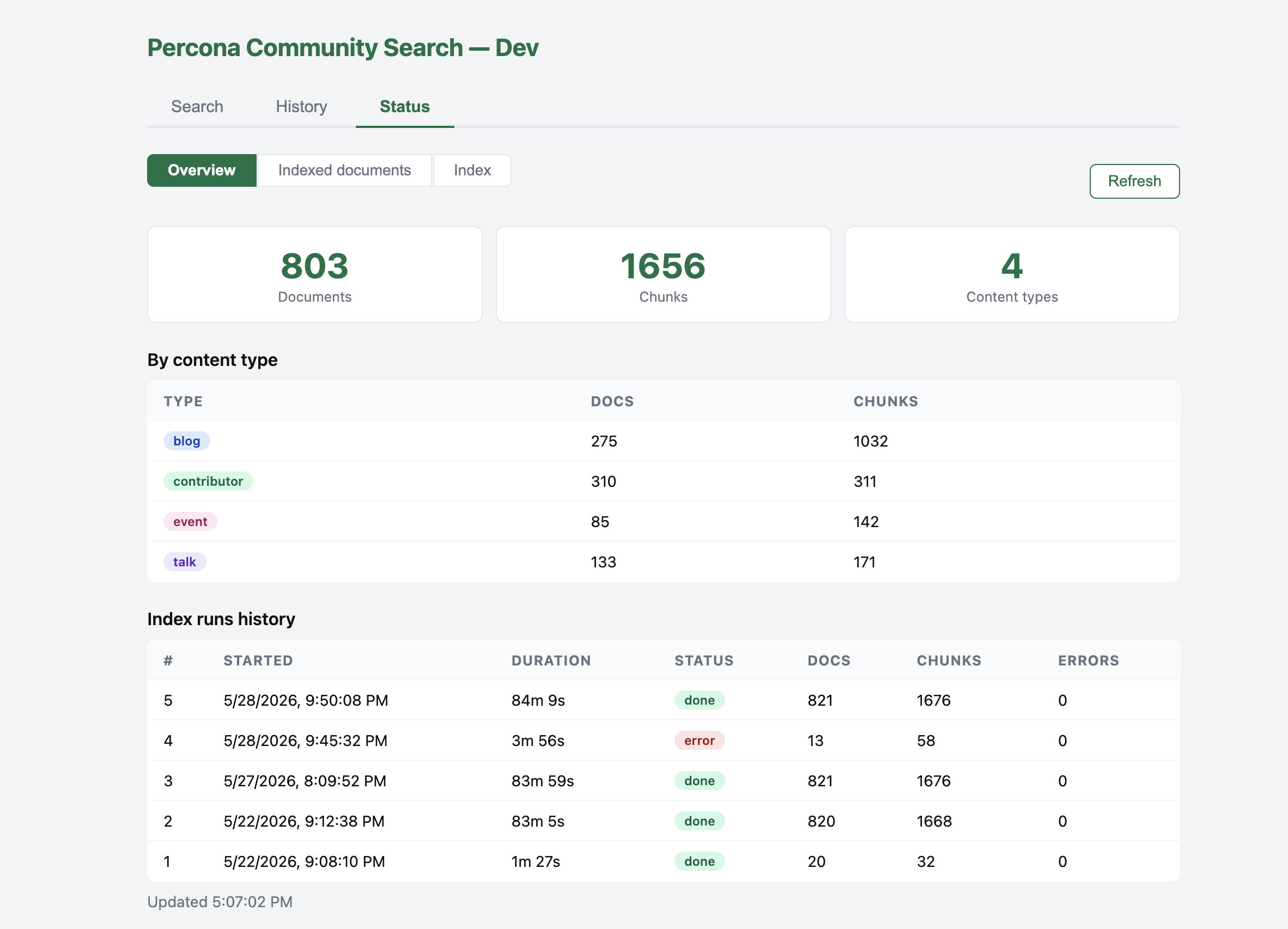This screenshot has width=1288, height=929.
Task: Select contributor chunks count 311
Action: (865, 481)
